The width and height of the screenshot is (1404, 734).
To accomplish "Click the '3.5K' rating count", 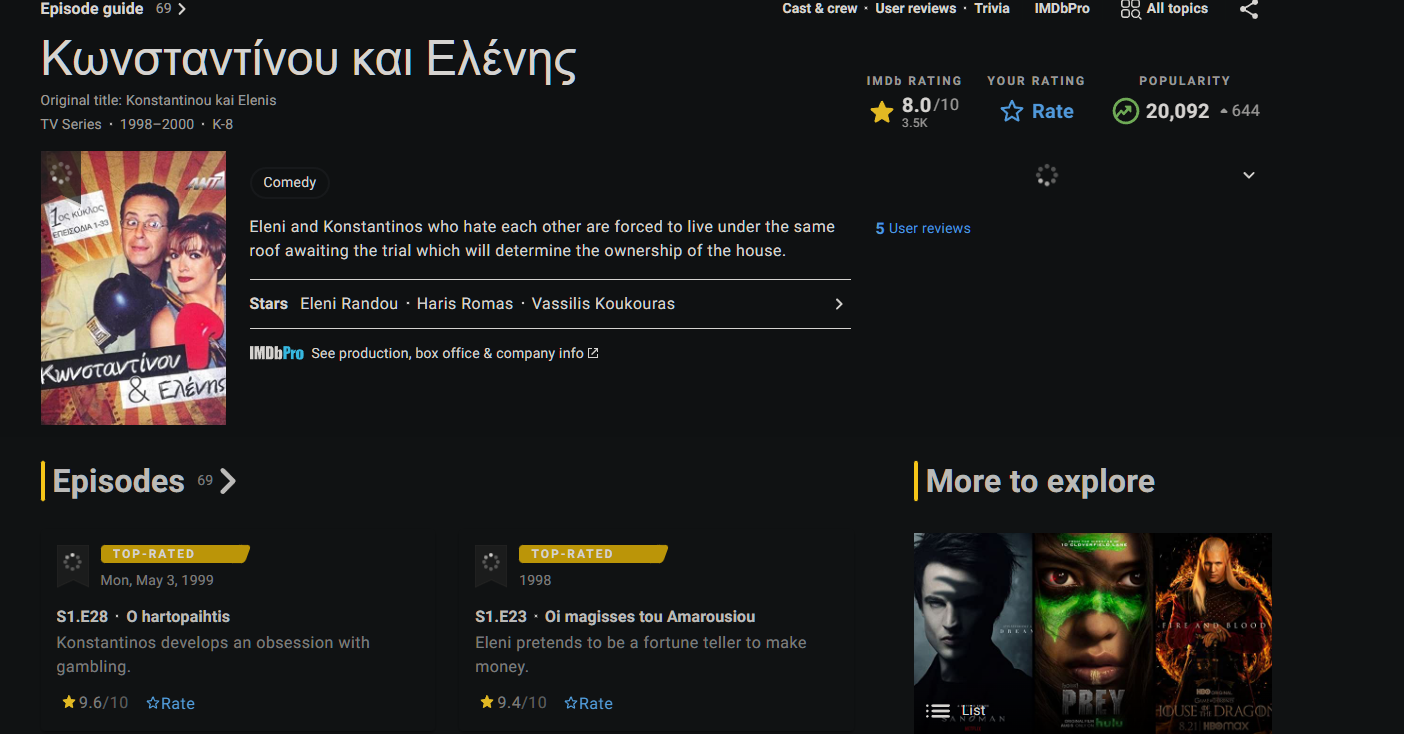I will click(x=914, y=123).
